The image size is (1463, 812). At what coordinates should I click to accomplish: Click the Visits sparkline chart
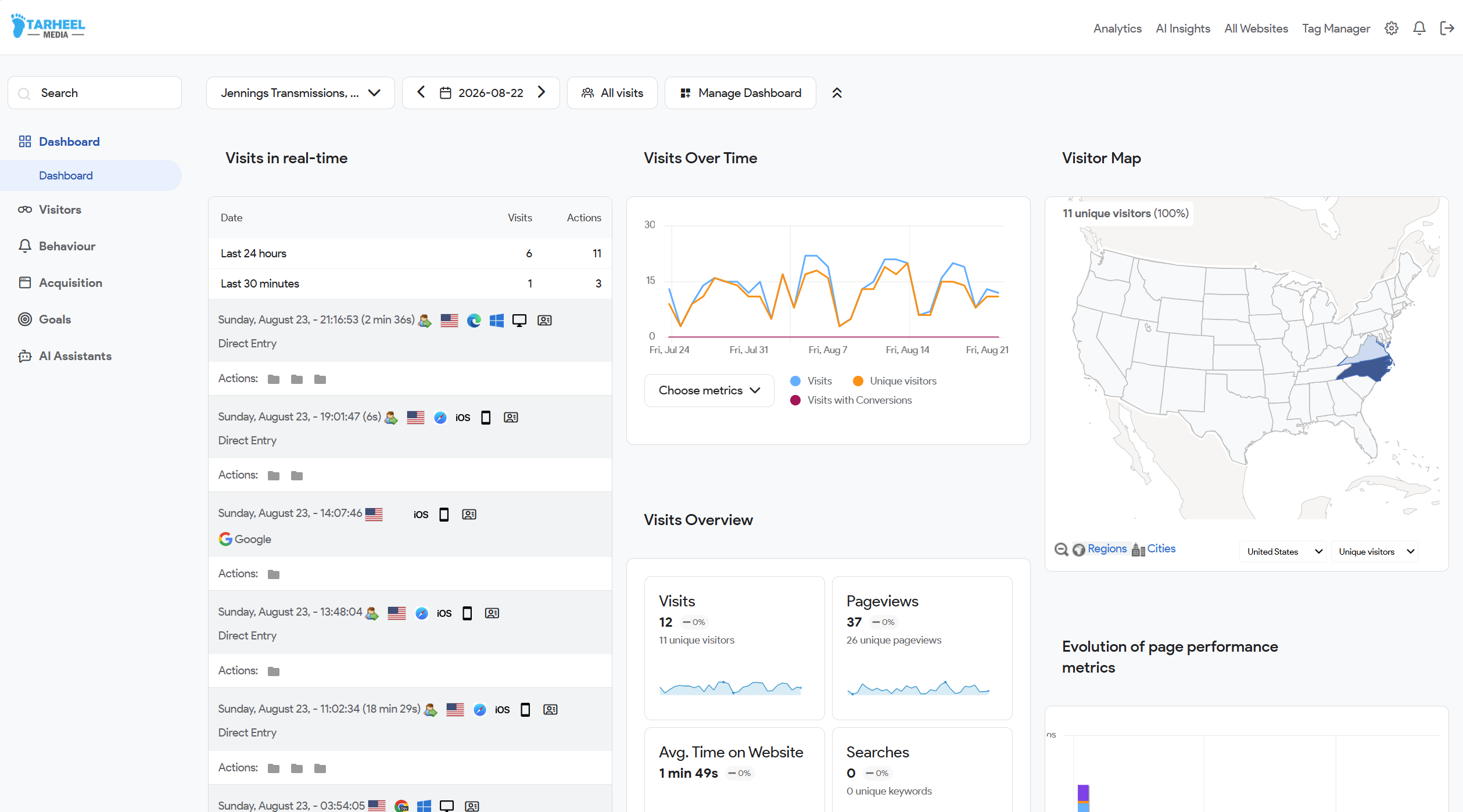[731, 688]
